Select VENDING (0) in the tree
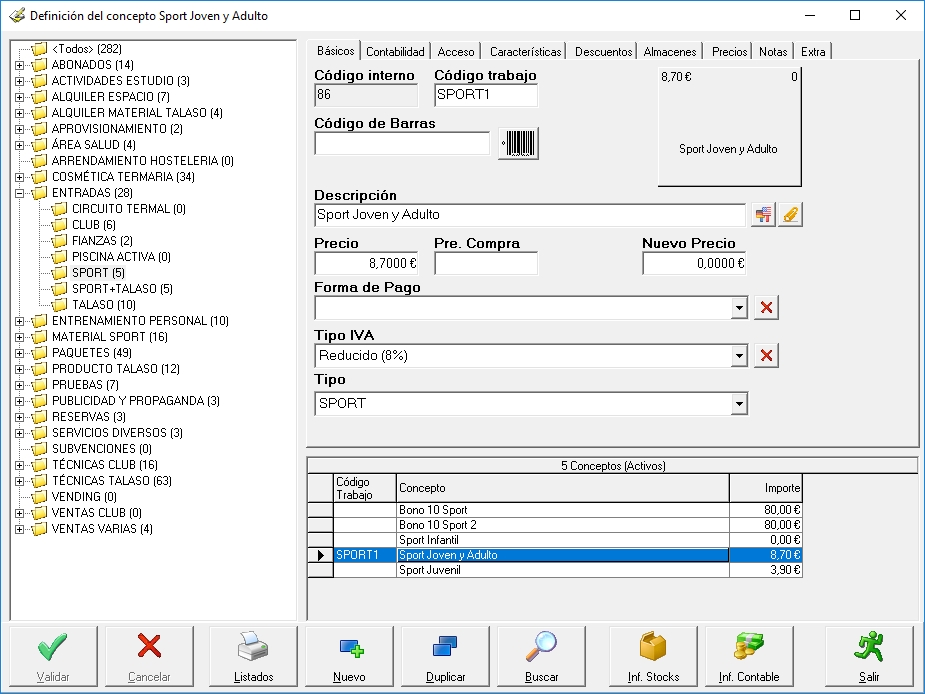Viewport: 925px width, 694px height. point(84,497)
